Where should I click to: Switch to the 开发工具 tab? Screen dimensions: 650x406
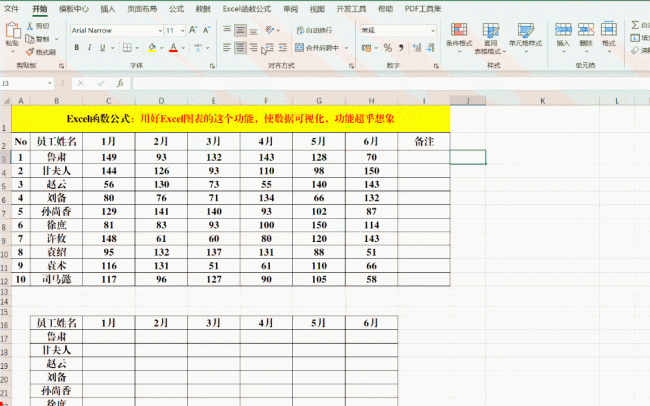coord(351,9)
